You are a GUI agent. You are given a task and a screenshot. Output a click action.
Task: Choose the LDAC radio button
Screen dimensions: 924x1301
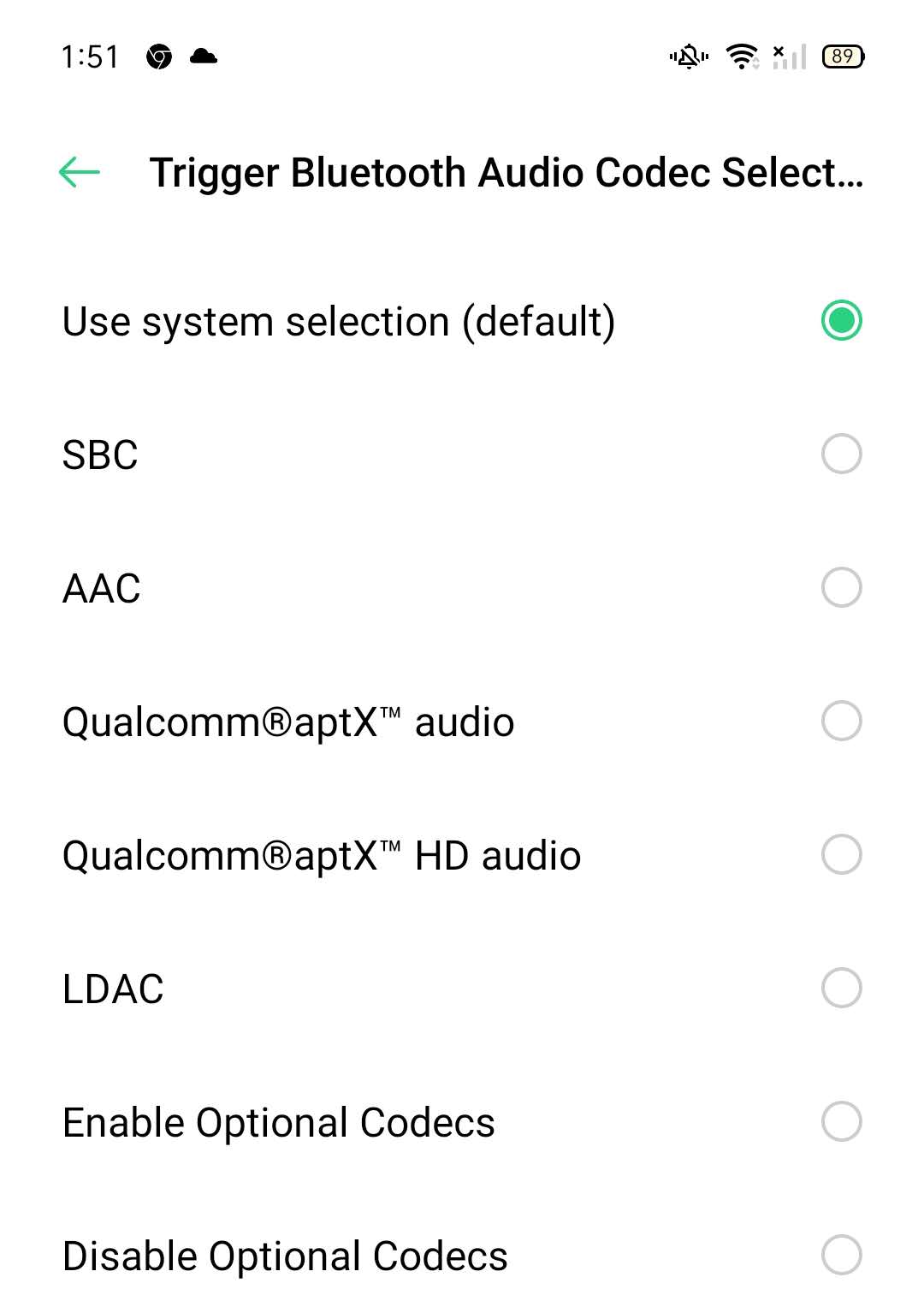tap(841, 988)
